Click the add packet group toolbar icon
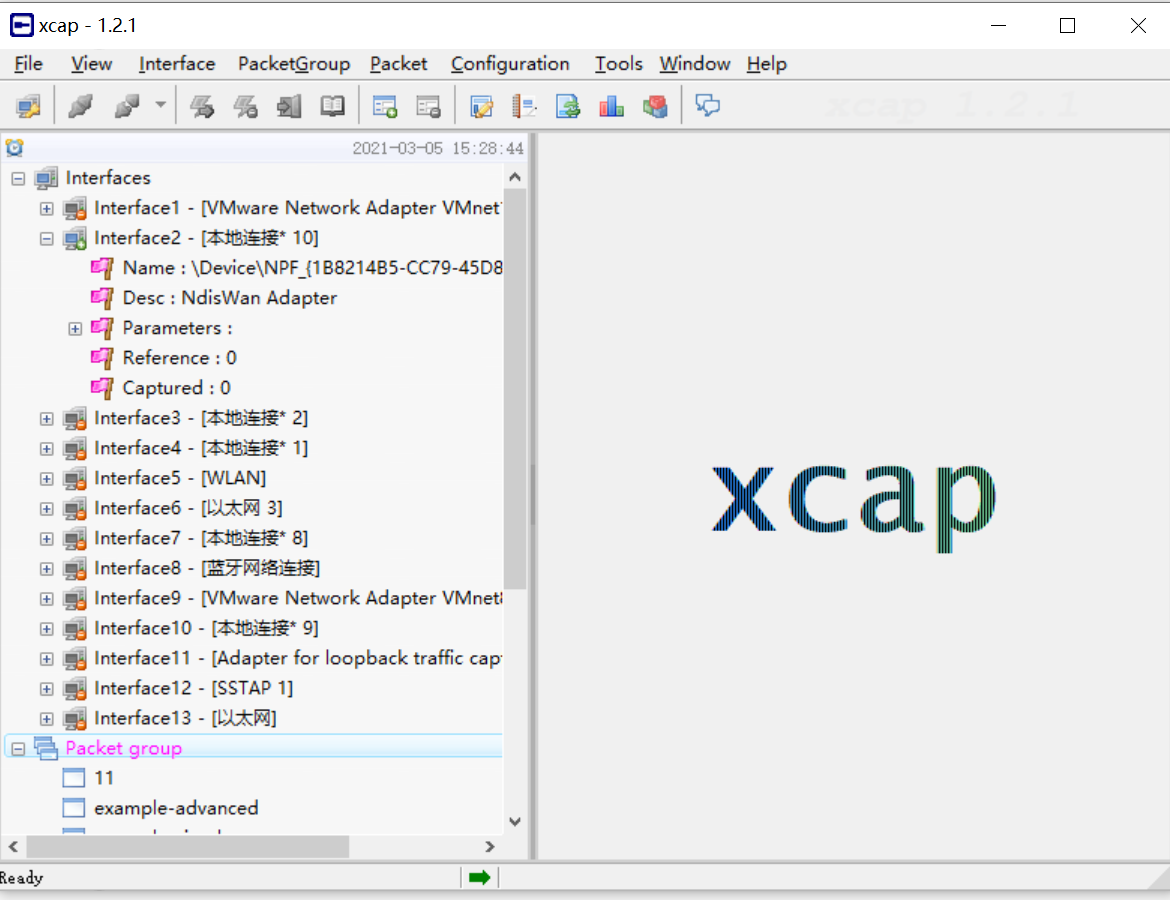This screenshot has width=1170, height=900. [x=384, y=106]
